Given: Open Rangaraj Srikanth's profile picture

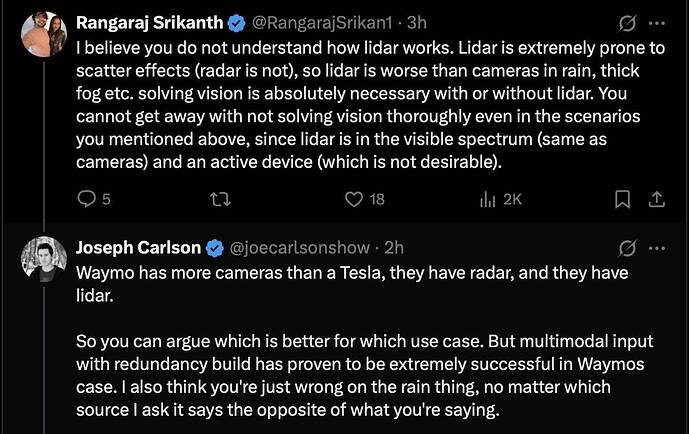Looking at the screenshot, I should (x=44, y=35).
